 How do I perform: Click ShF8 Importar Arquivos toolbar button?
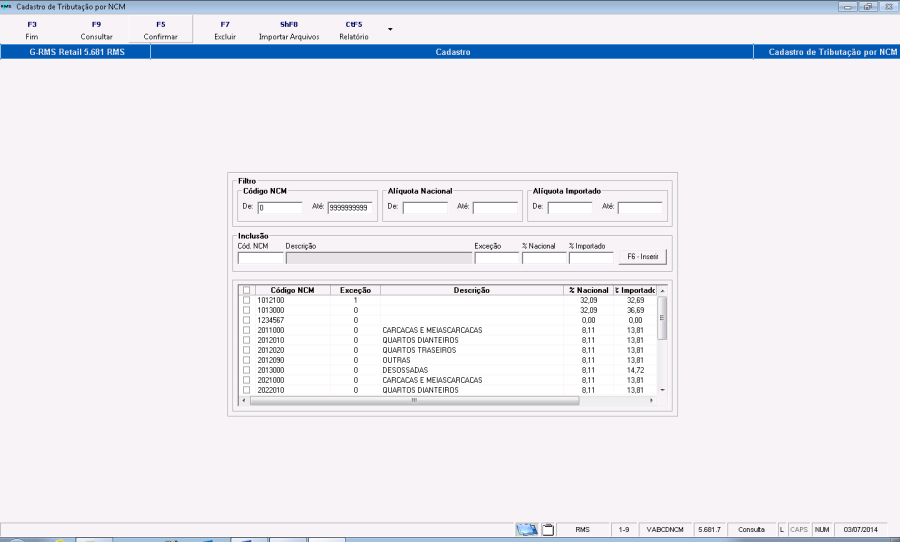[289, 30]
